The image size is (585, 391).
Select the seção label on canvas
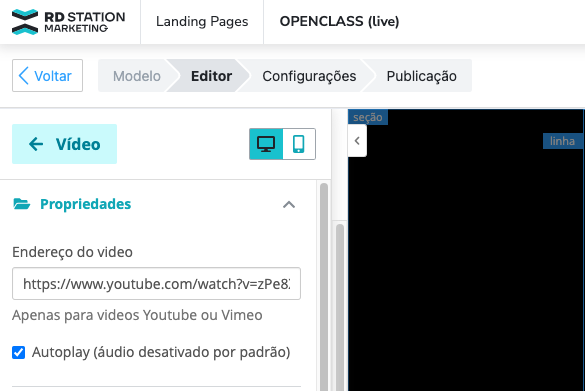[x=368, y=117]
